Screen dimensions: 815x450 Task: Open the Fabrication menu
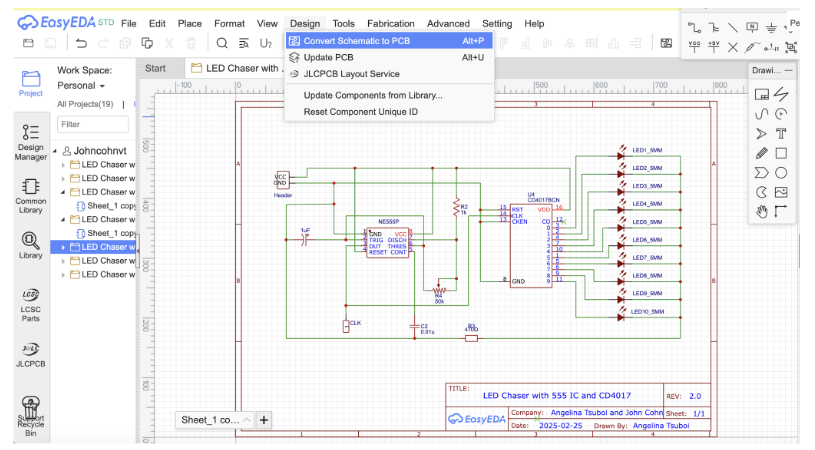(390, 23)
